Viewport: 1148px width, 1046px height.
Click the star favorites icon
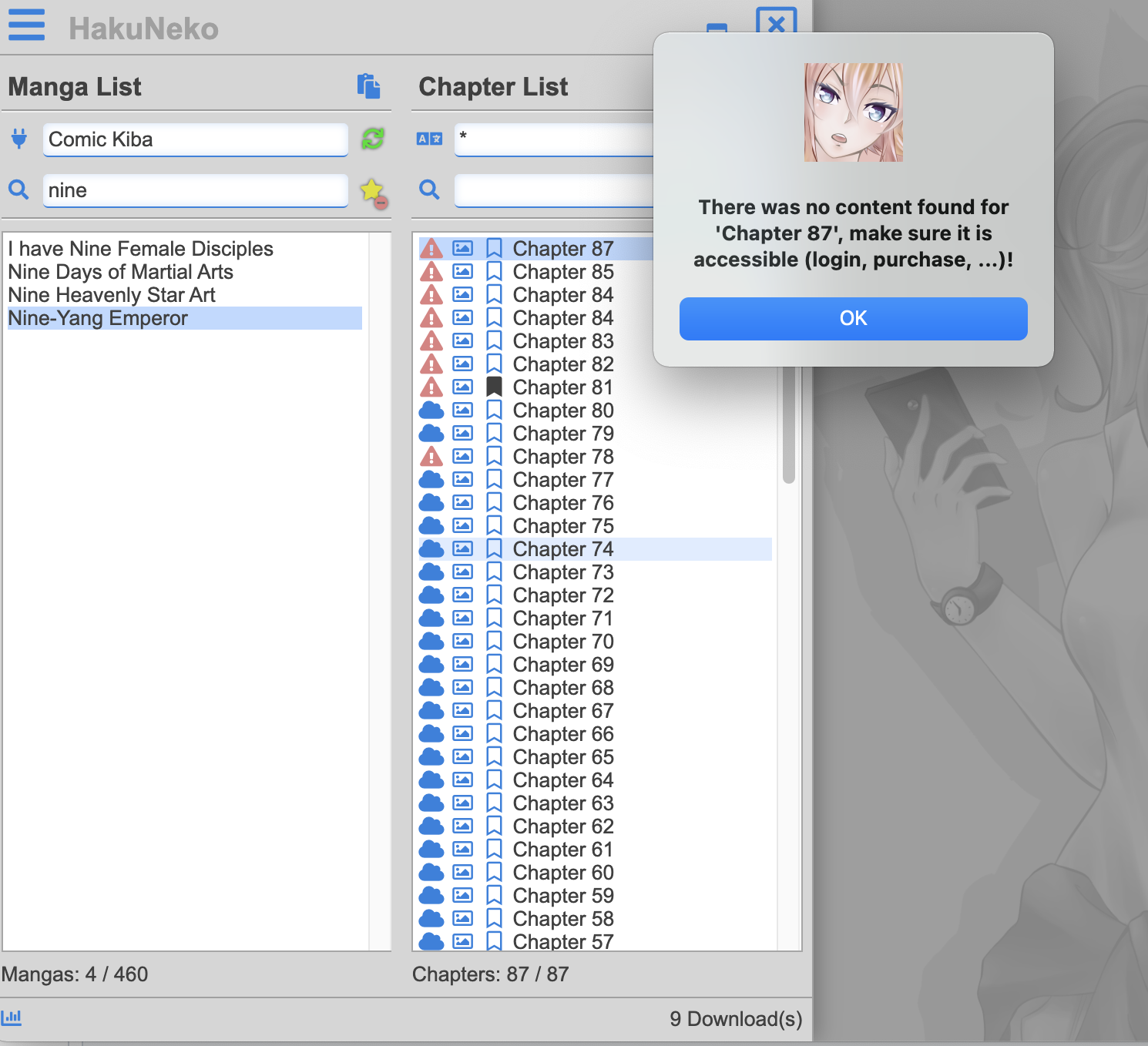coord(371,189)
